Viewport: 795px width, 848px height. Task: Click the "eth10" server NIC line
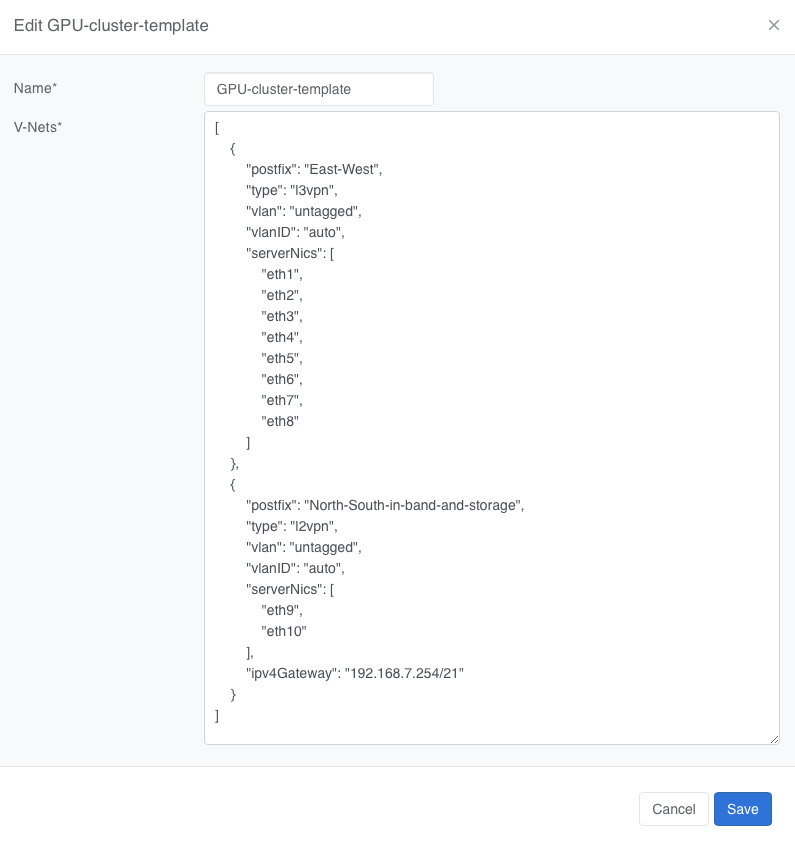(284, 631)
